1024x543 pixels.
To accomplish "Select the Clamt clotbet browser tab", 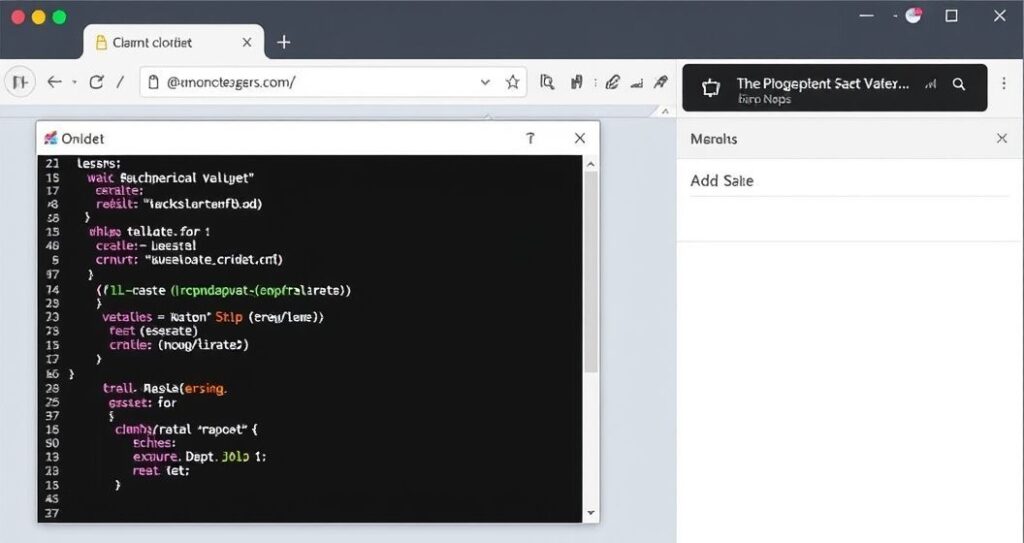I will pos(150,42).
